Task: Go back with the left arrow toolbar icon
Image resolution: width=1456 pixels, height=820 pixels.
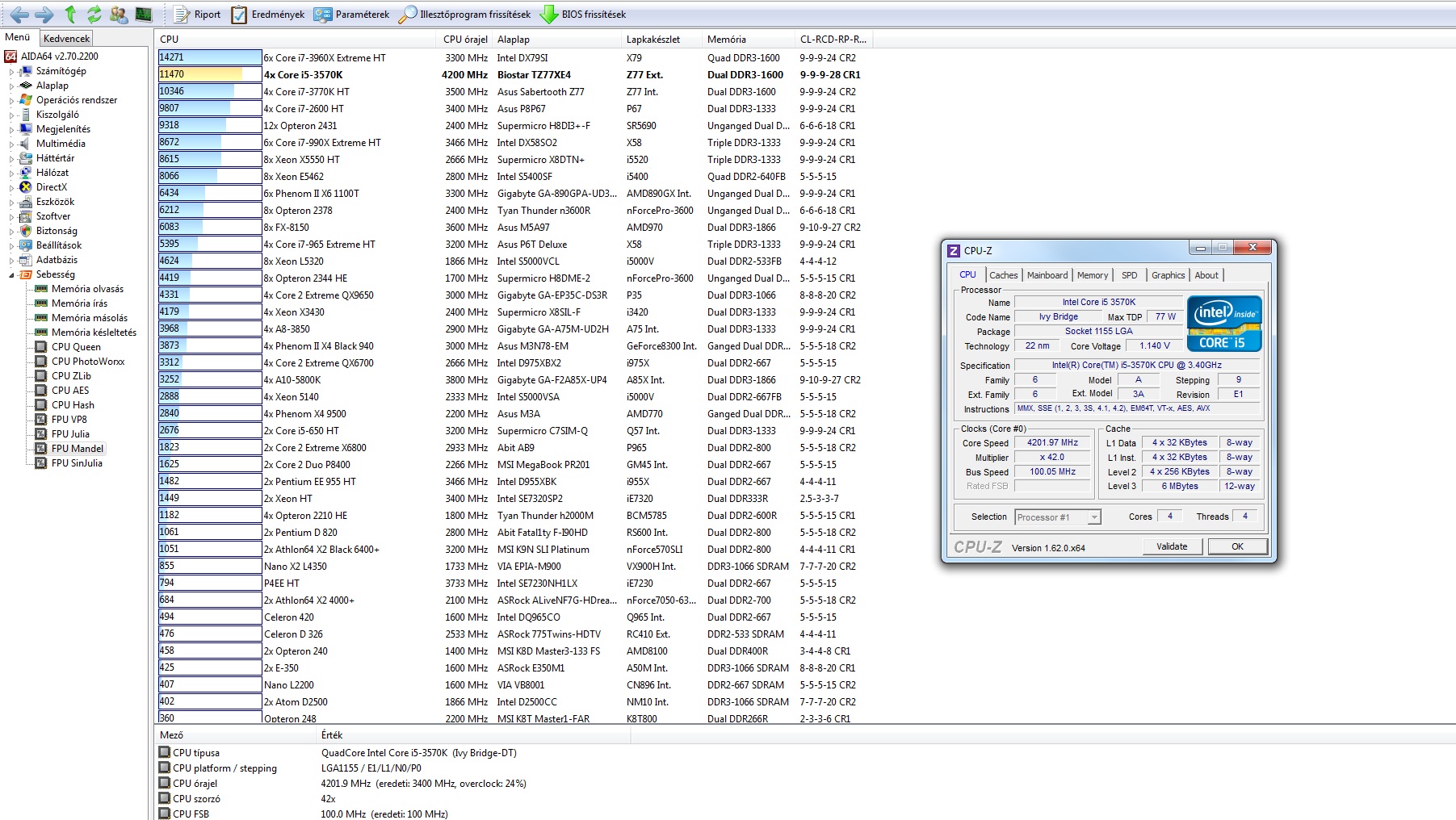Action: [19, 15]
